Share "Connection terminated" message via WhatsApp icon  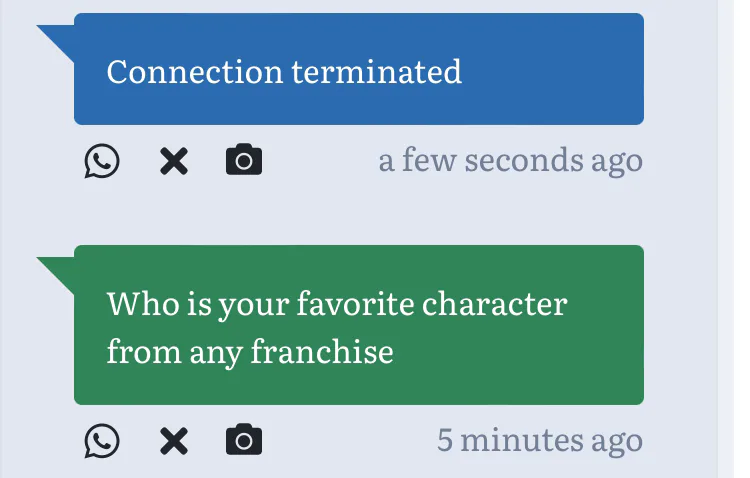pyautogui.click(x=102, y=161)
